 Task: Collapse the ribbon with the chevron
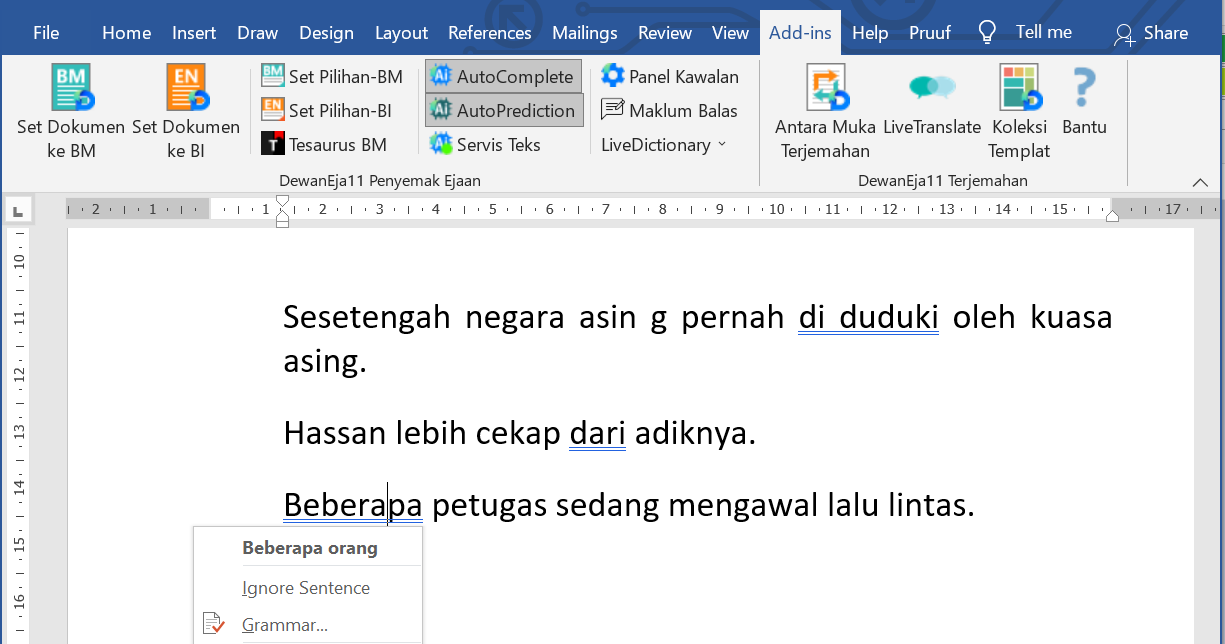(1200, 182)
